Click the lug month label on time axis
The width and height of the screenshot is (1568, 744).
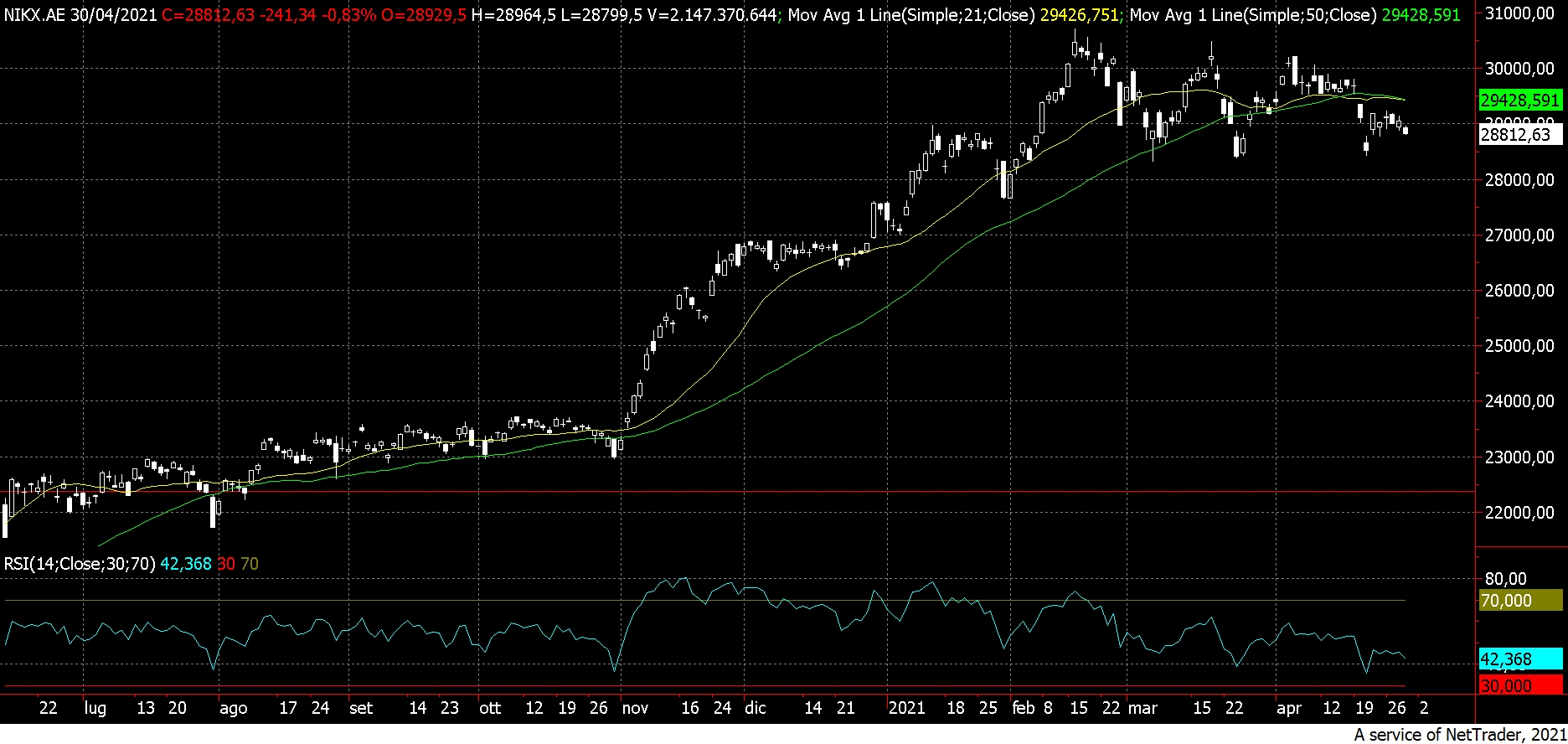(95, 708)
